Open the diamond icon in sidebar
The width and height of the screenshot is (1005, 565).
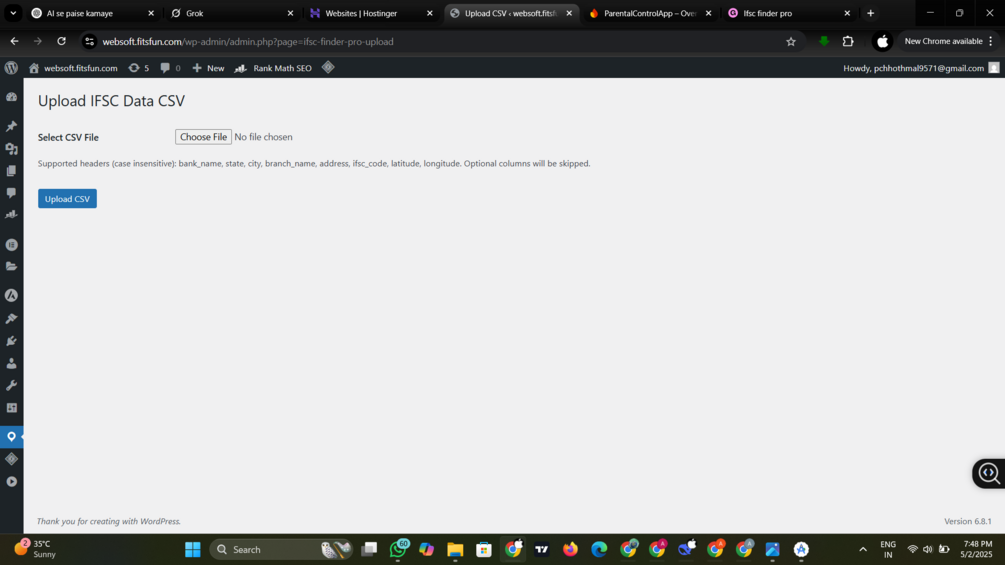12,459
